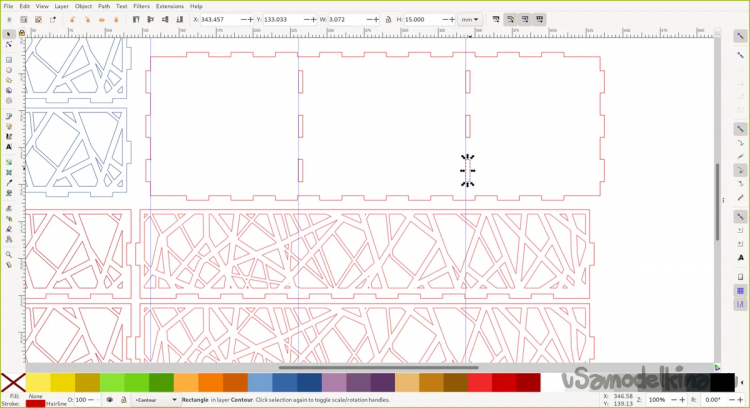Select the Selector arrow tool
This screenshot has height=408, width=750.
pyautogui.click(x=9, y=34)
